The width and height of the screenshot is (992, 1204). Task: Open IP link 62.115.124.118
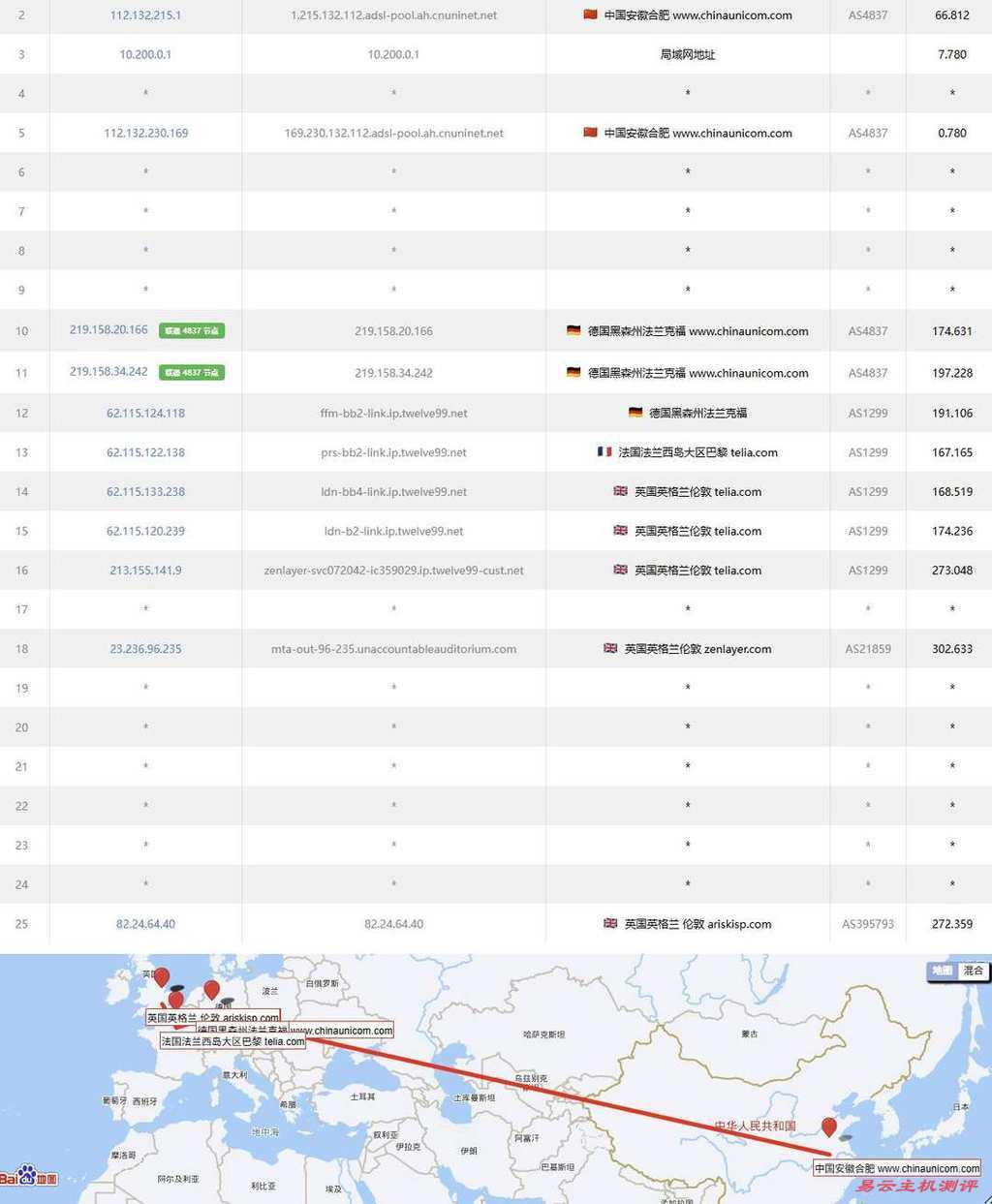(145, 413)
